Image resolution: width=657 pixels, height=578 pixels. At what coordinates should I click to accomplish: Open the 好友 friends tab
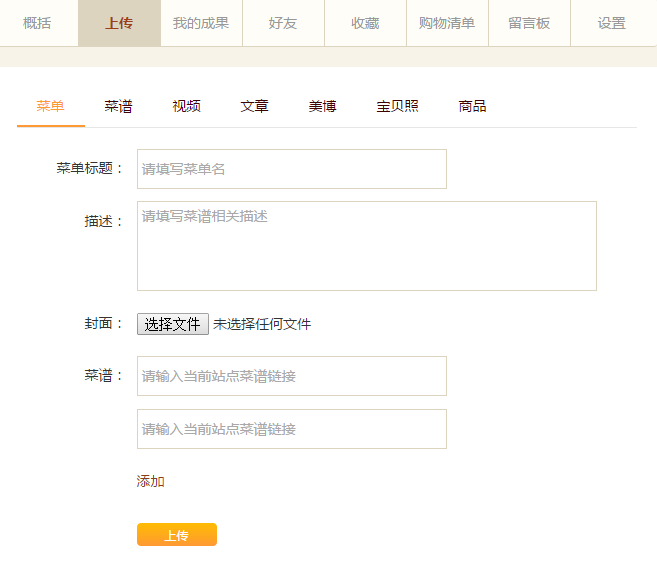pyautogui.click(x=283, y=23)
